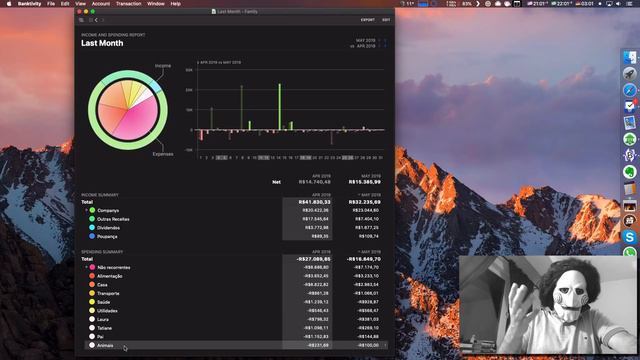The width and height of the screenshot is (640, 360).
Task: Open the Apple menu
Action: point(9,4)
